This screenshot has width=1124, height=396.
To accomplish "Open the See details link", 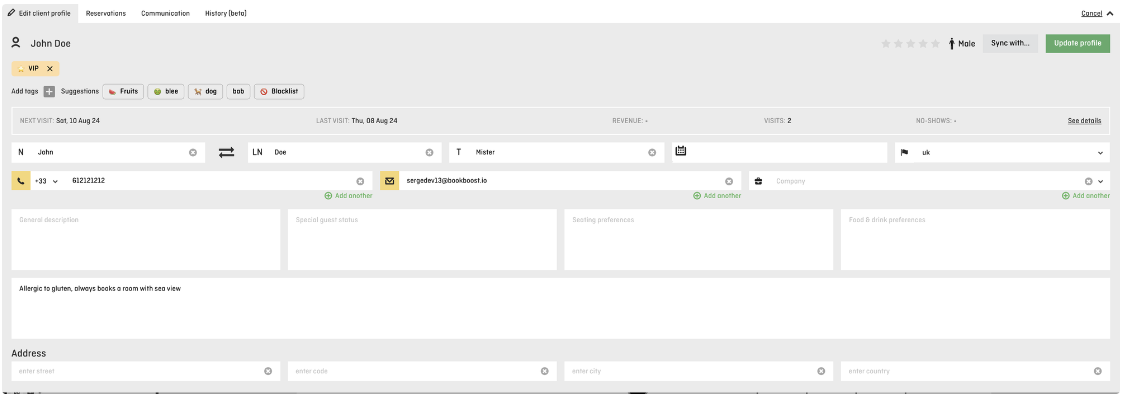I will (1084, 121).
